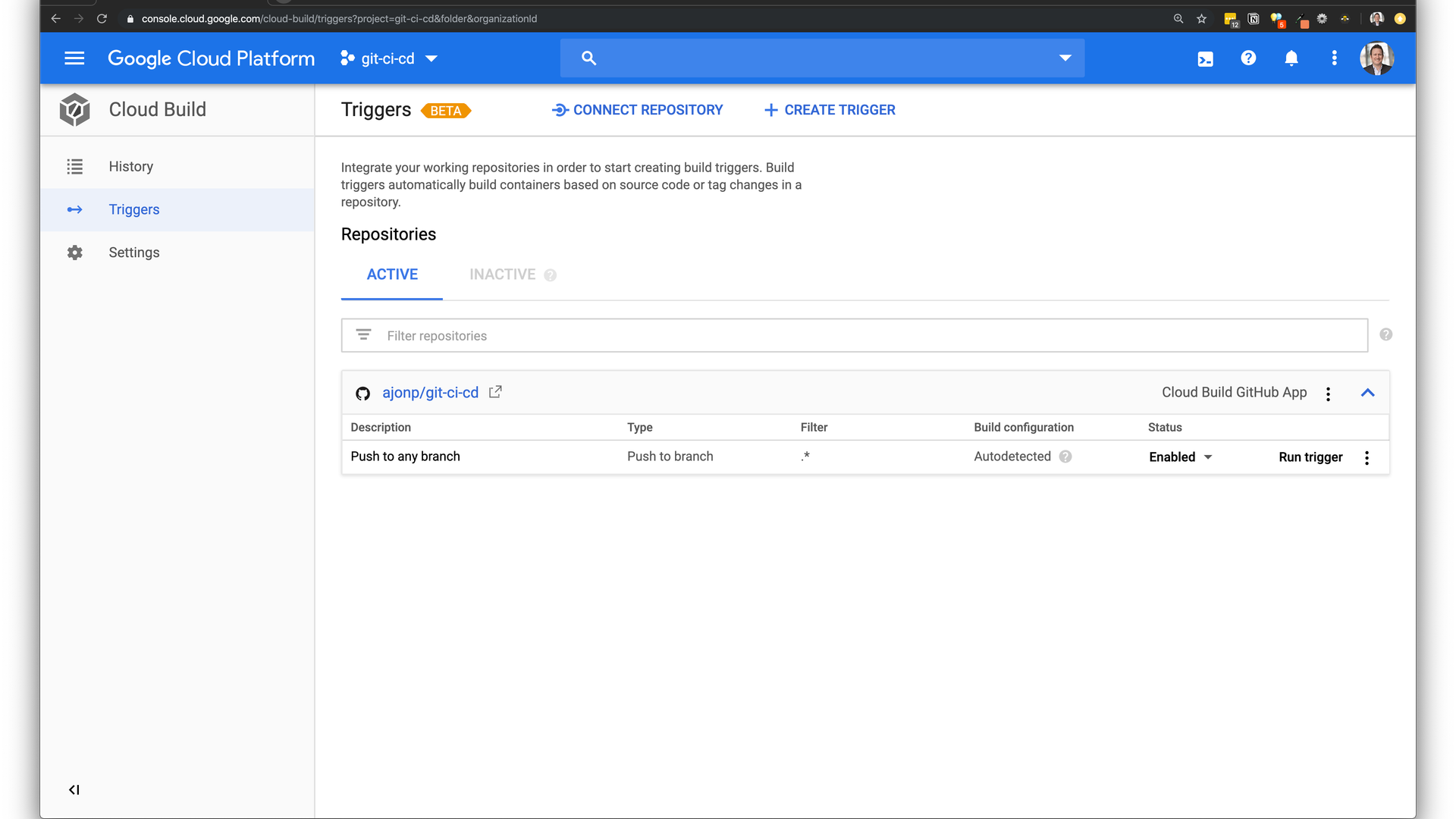The width and height of the screenshot is (1456, 819).
Task: Open the hamburger navigation menu
Action: 74,58
